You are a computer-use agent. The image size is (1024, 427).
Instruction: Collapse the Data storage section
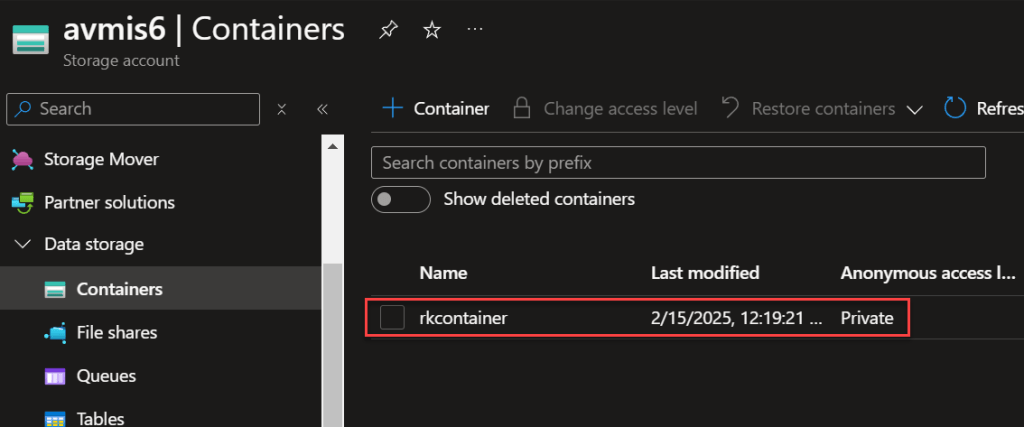click(x=22, y=245)
